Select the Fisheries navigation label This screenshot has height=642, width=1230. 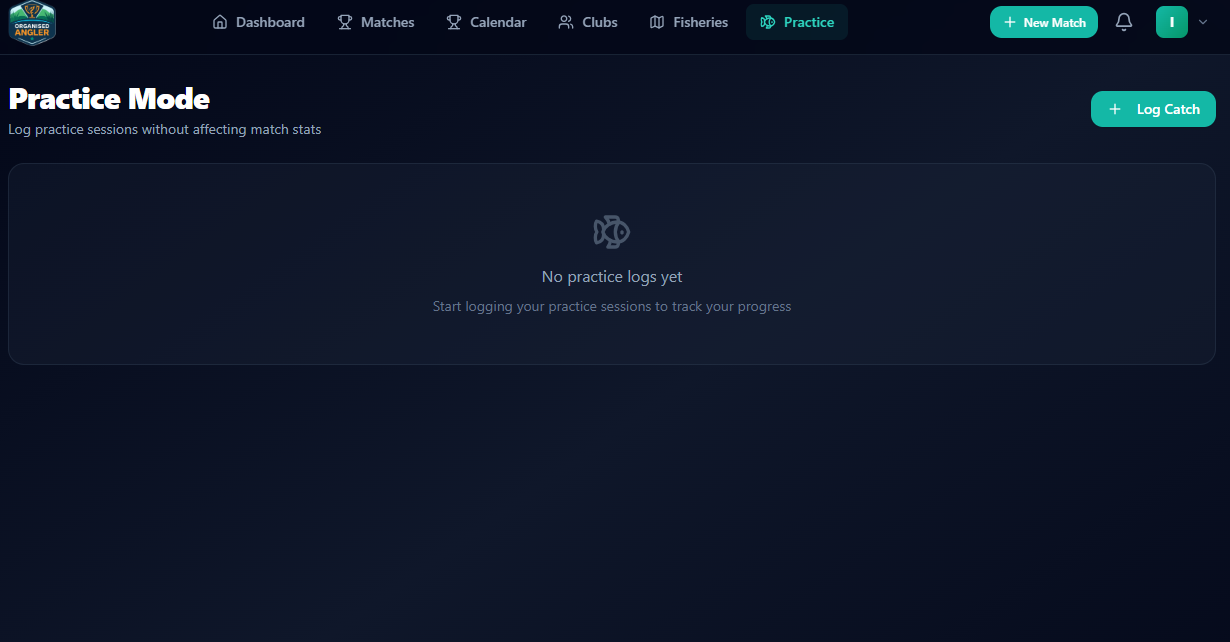pyautogui.click(x=700, y=22)
